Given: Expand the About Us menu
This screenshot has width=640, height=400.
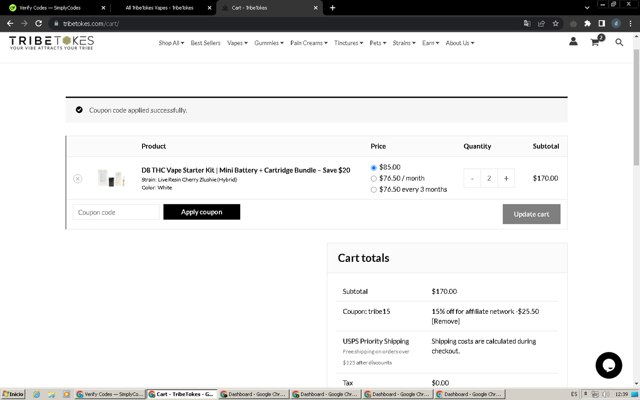Looking at the screenshot, I should tap(460, 43).
